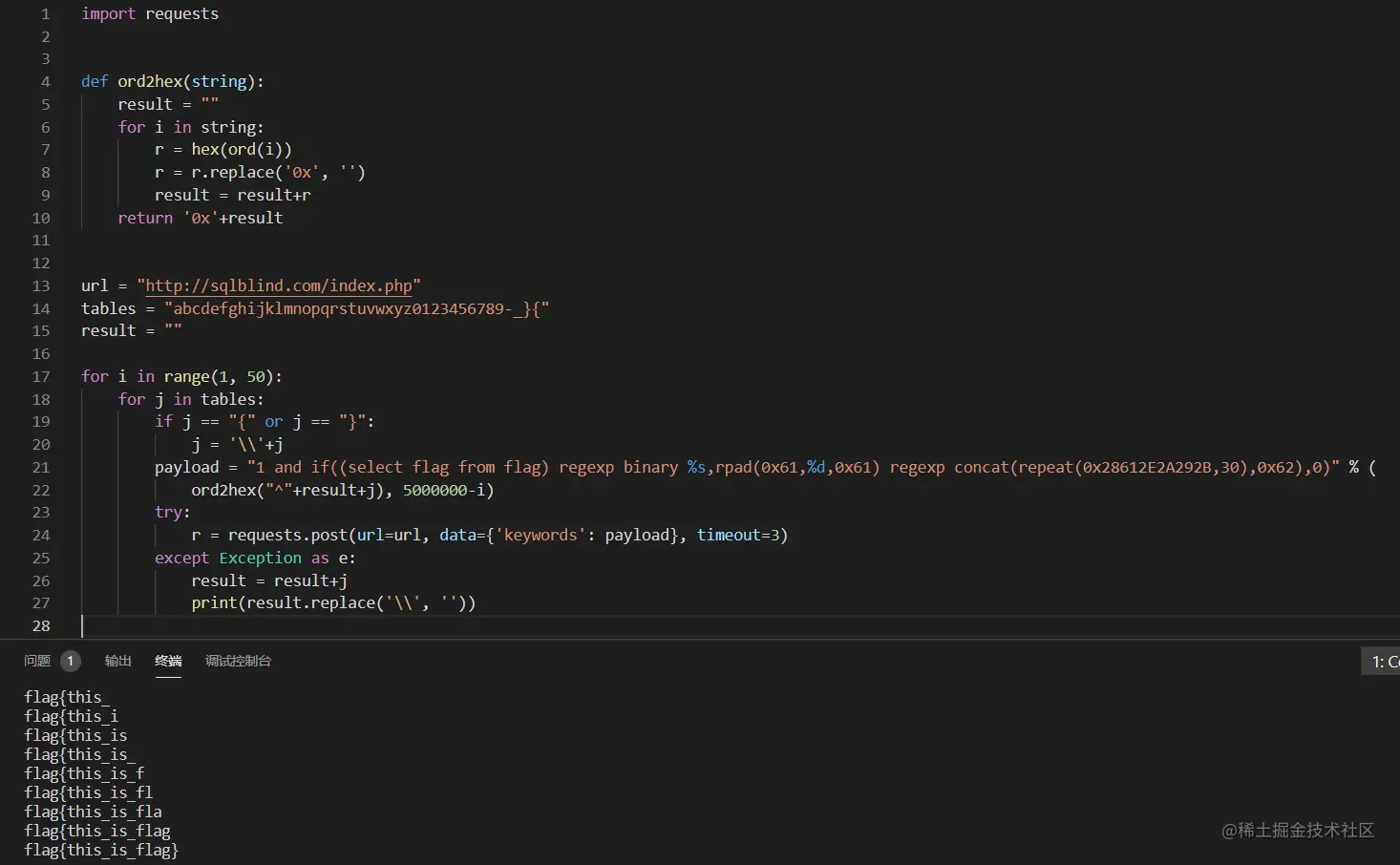Viewport: 1400px width, 865px height.
Task: Click the 'def ord2hex(string):' definition
Action: [173, 81]
